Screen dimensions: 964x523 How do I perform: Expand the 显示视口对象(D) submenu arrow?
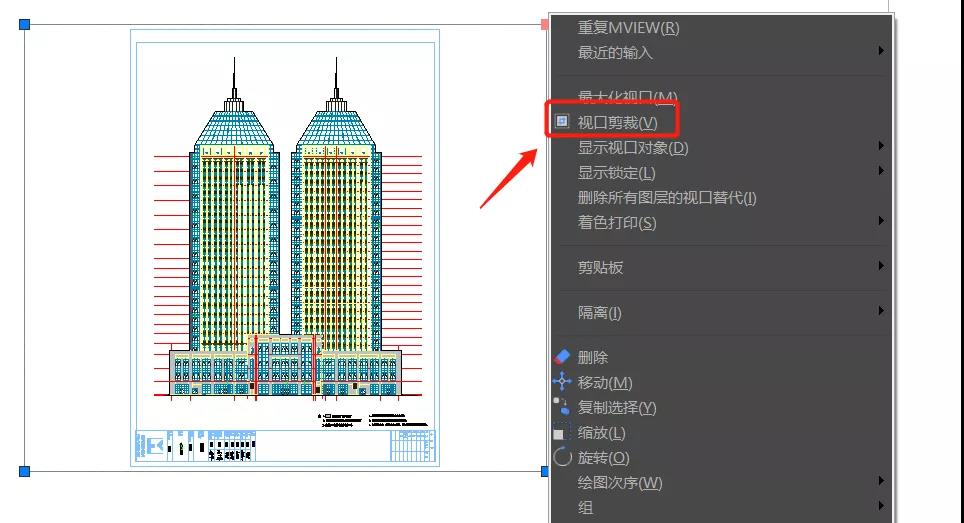tap(880, 147)
